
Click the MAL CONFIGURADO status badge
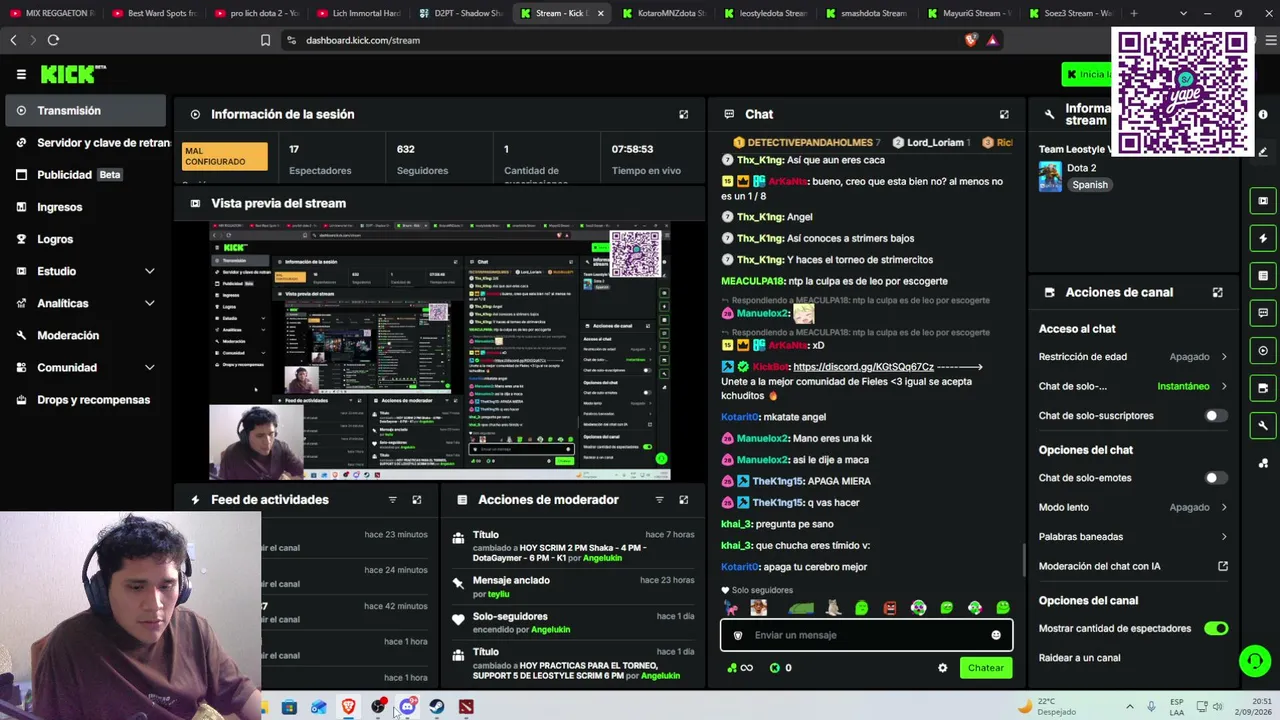(x=225, y=156)
